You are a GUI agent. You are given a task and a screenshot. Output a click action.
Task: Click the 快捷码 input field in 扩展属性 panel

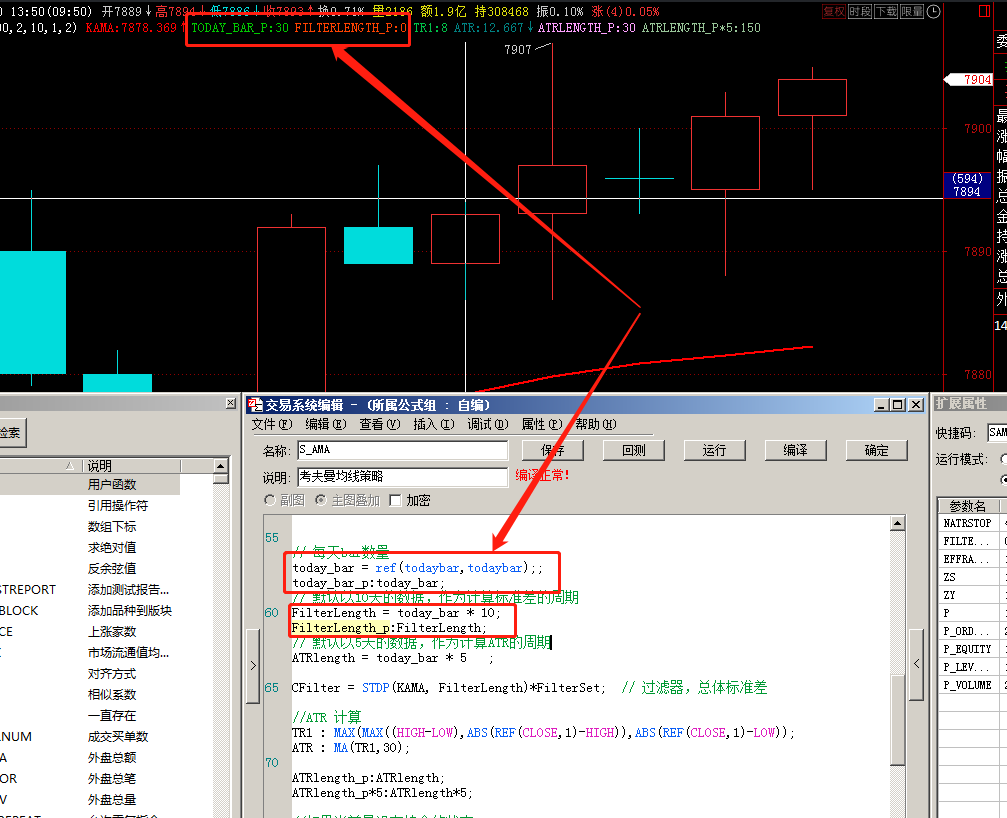(997, 433)
